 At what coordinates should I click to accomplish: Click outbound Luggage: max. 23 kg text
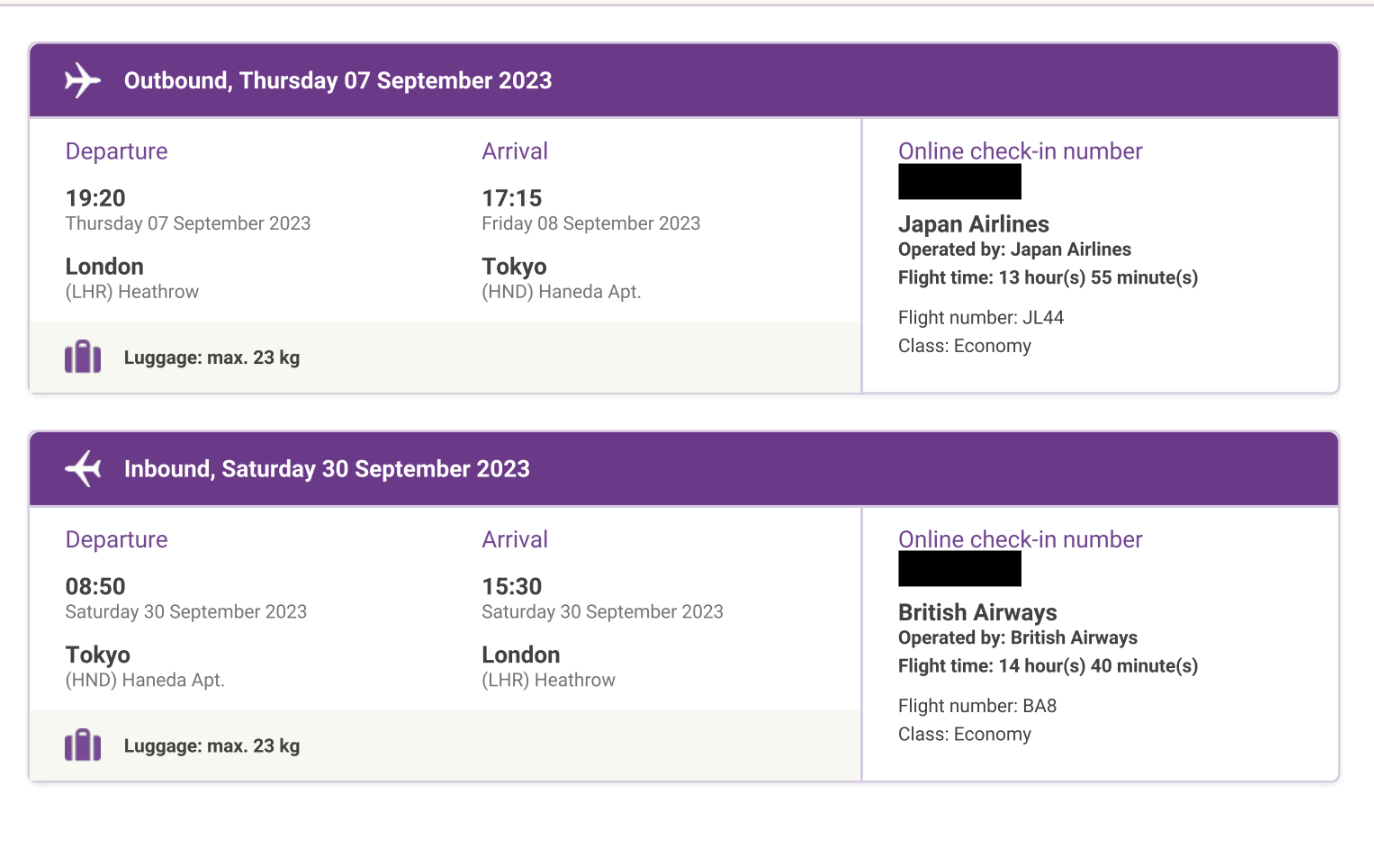212,357
